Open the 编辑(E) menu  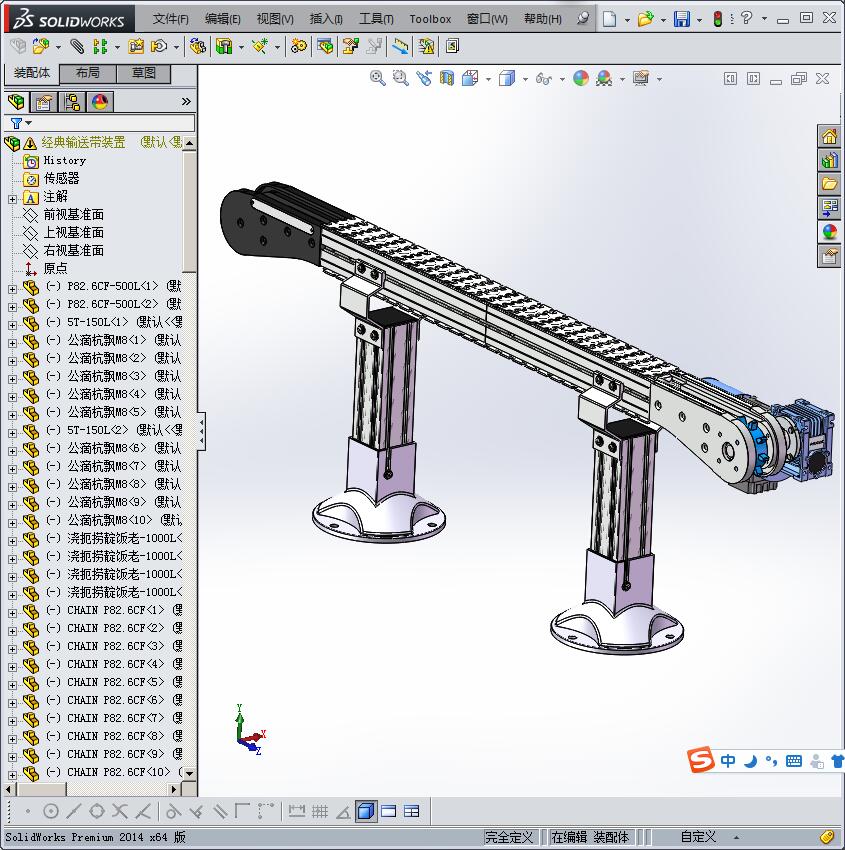(x=222, y=19)
